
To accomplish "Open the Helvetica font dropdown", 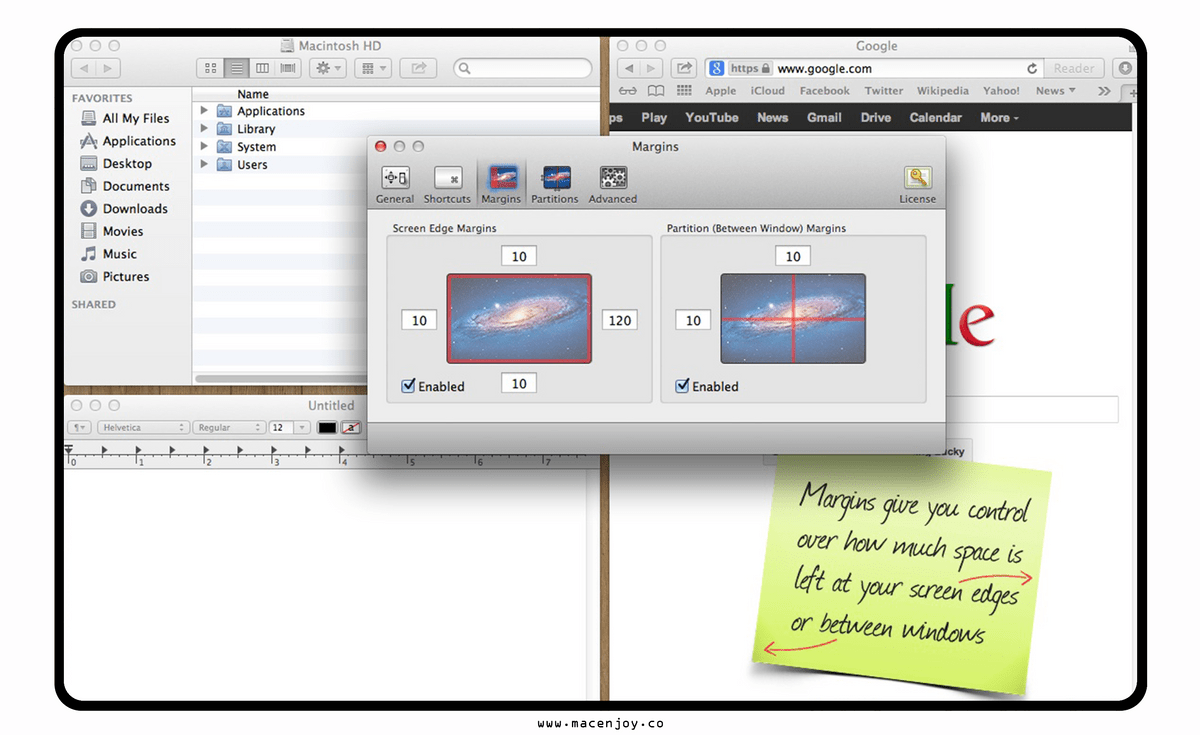I will point(143,427).
